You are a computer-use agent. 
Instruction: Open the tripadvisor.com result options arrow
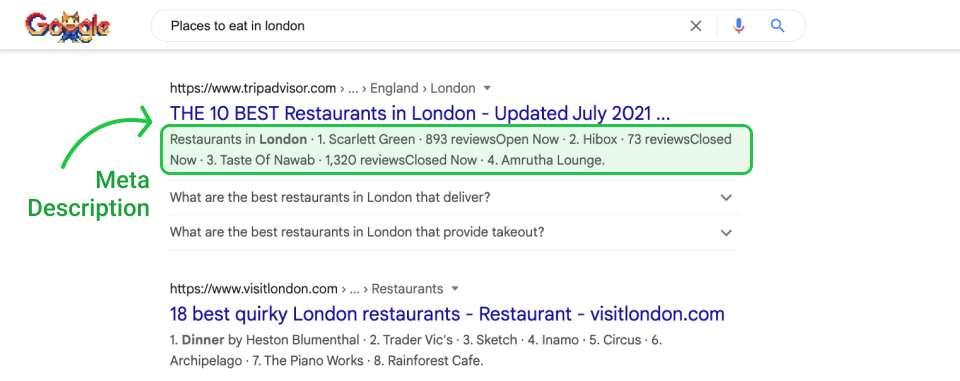click(x=487, y=88)
